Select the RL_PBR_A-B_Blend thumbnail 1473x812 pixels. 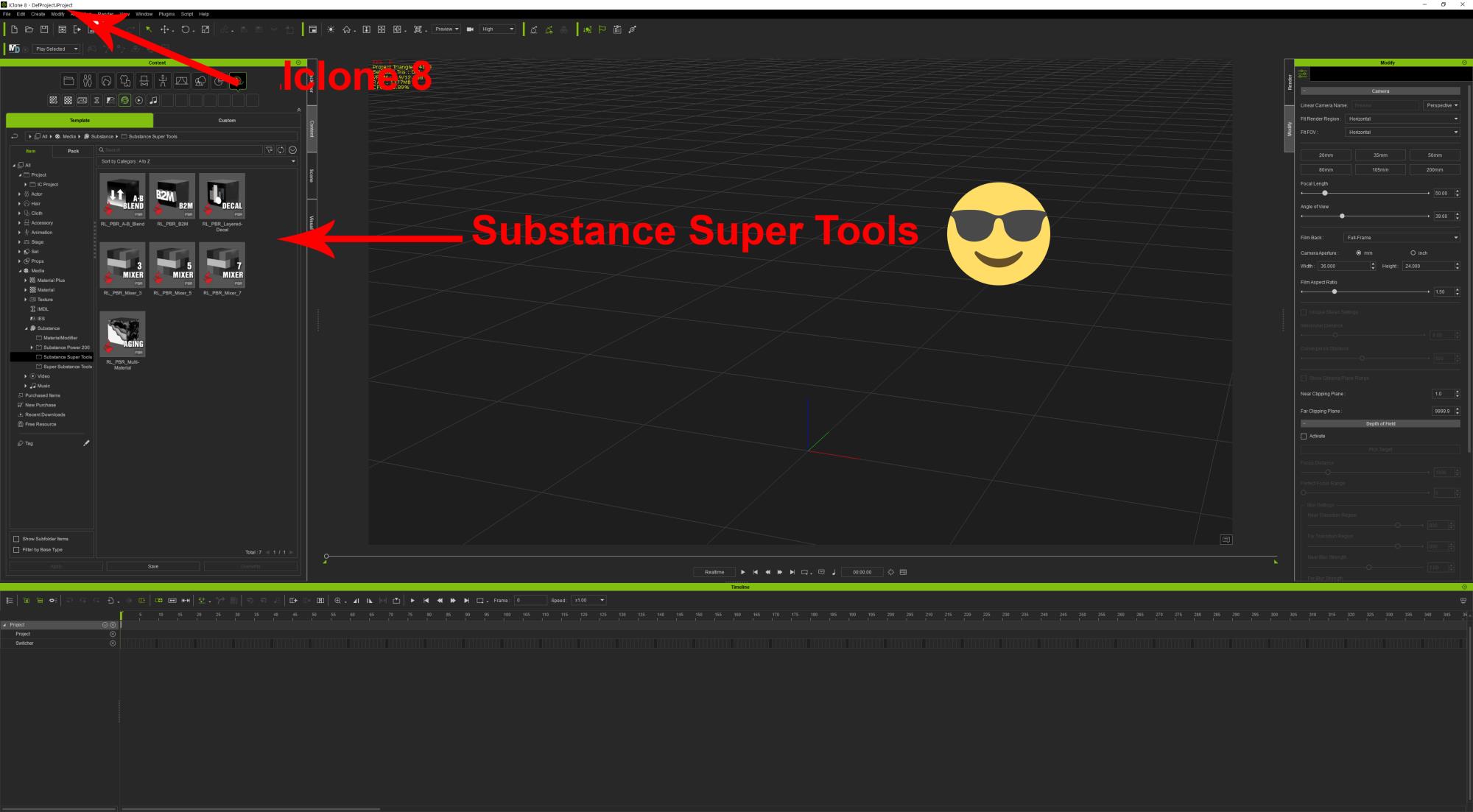click(x=122, y=196)
